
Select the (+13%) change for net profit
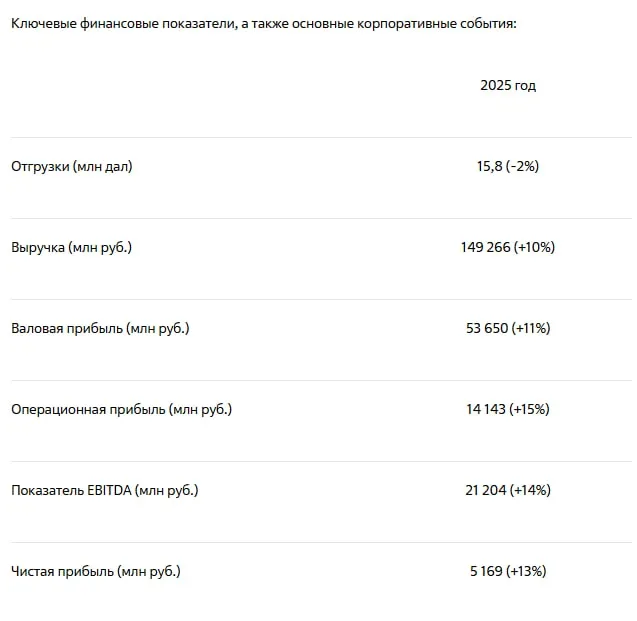click(x=526, y=571)
